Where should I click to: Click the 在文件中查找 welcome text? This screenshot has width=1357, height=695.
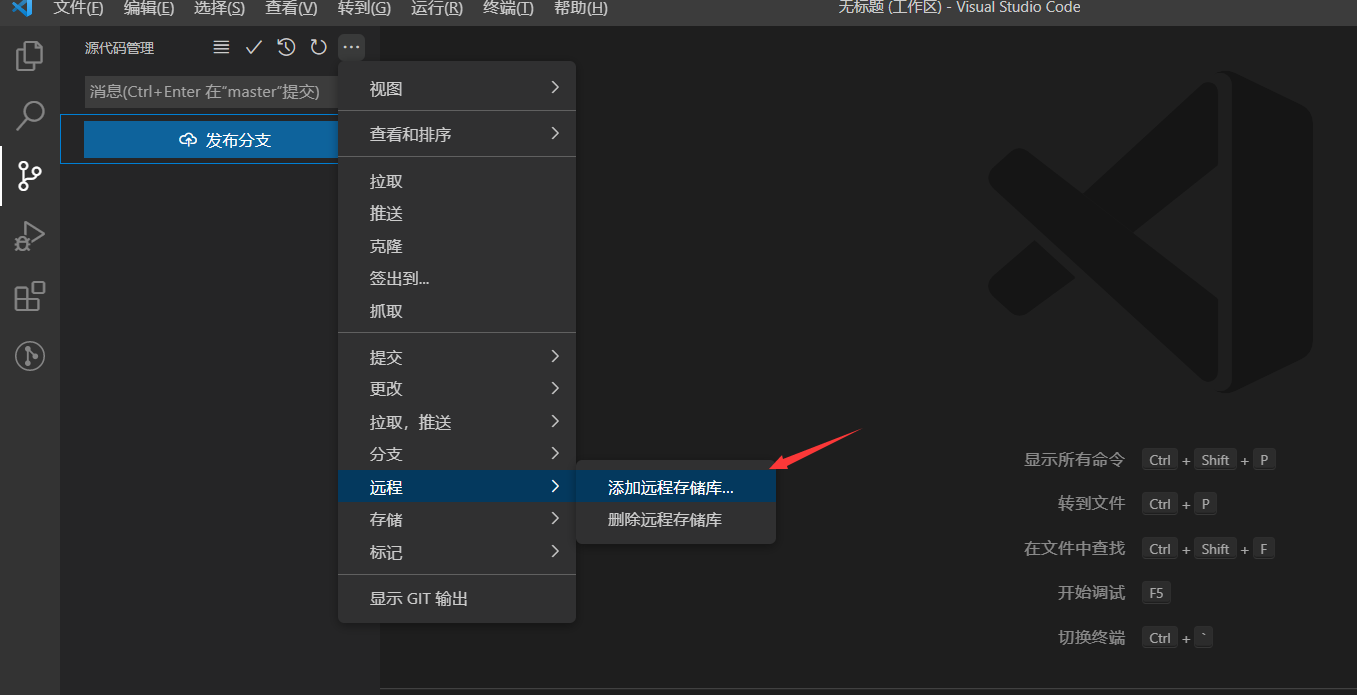1074,549
